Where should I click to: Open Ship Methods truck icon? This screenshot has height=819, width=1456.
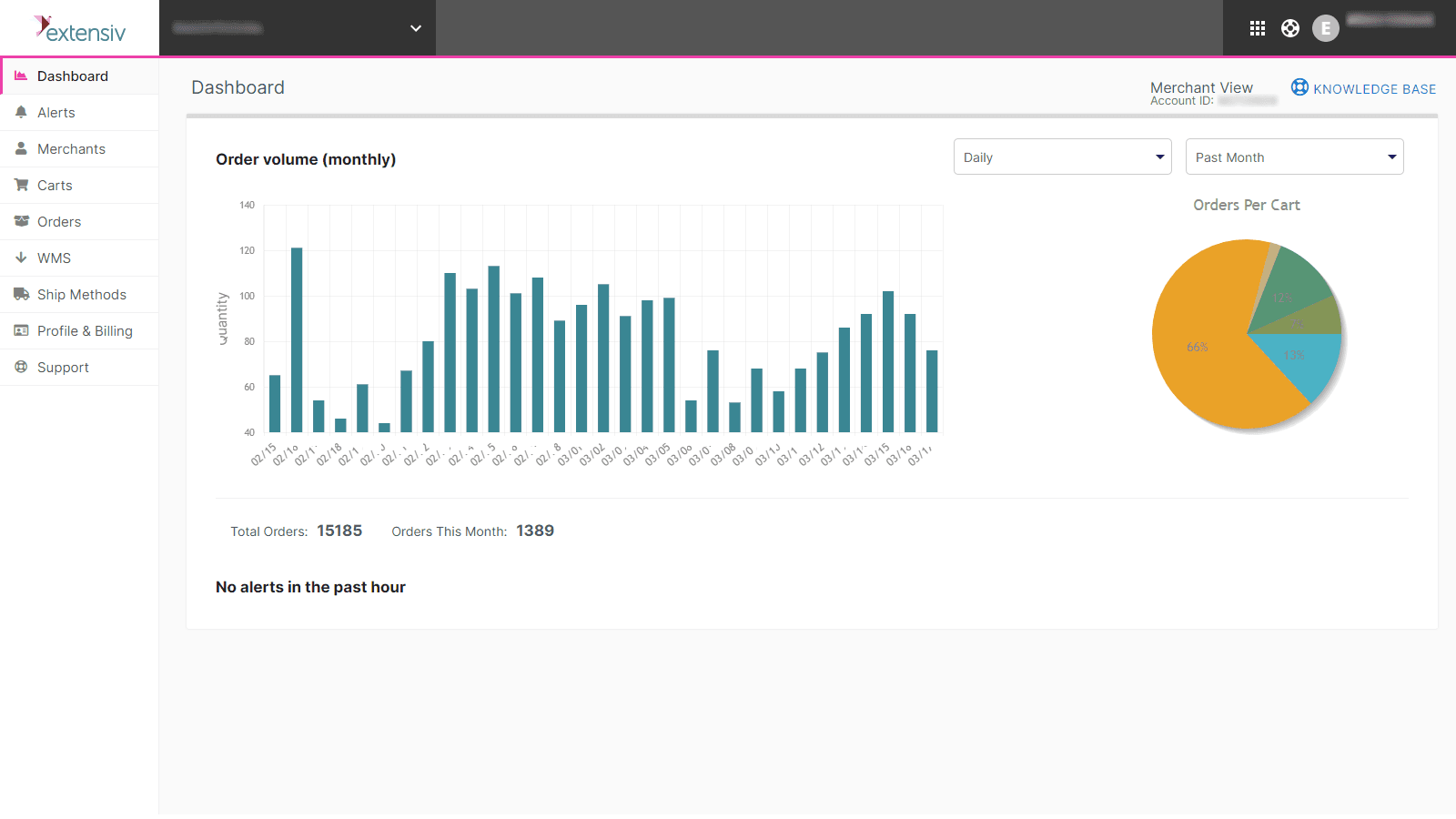pyautogui.click(x=21, y=294)
